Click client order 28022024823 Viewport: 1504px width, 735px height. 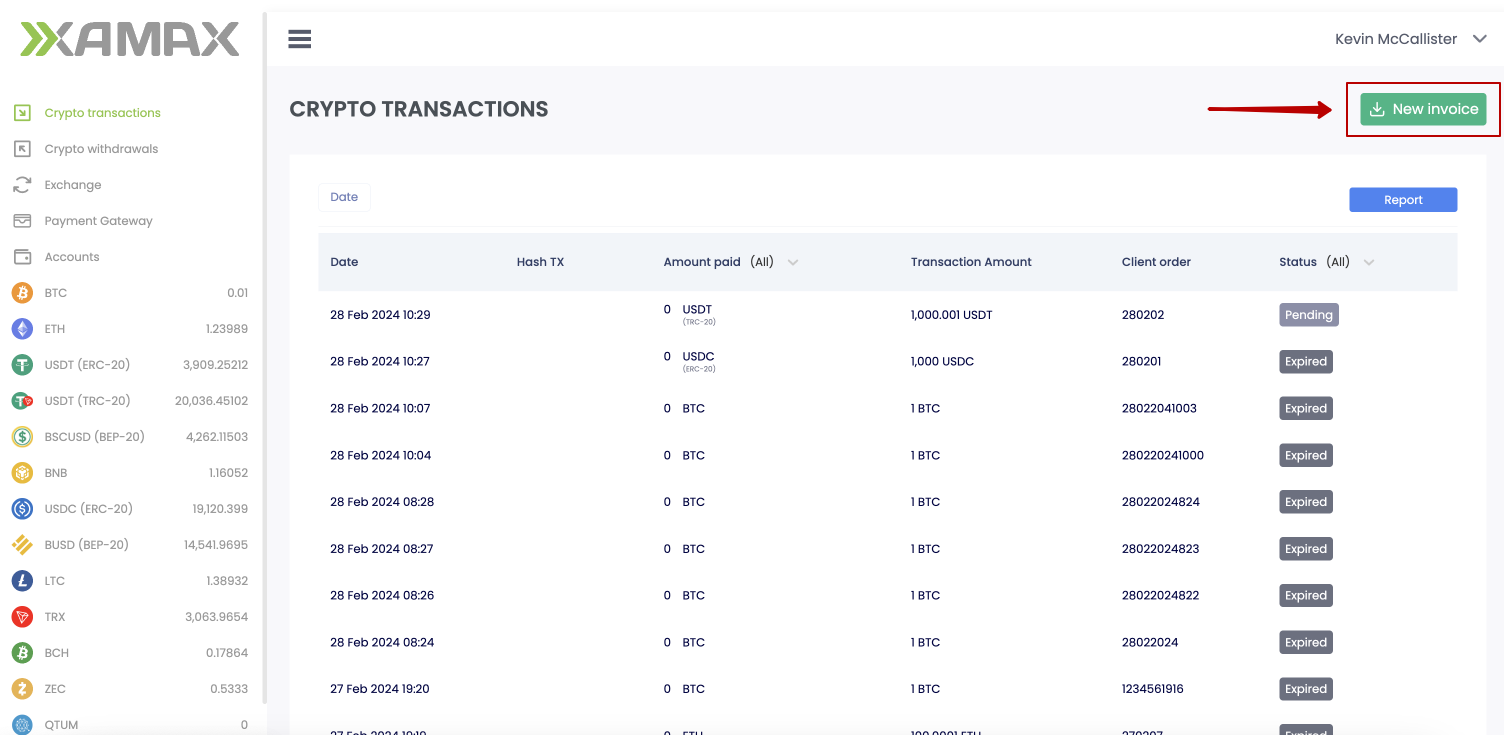[1160, 549]
